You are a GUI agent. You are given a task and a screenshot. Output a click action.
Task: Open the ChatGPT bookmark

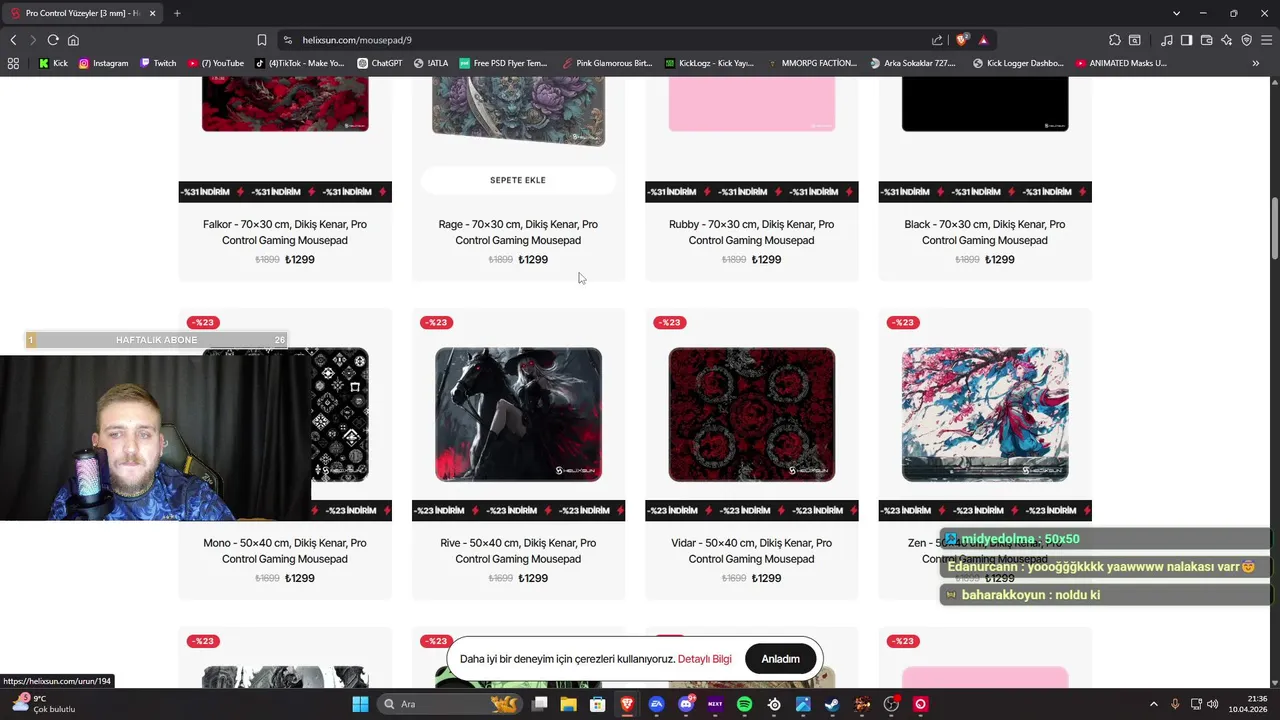[379, 63]
